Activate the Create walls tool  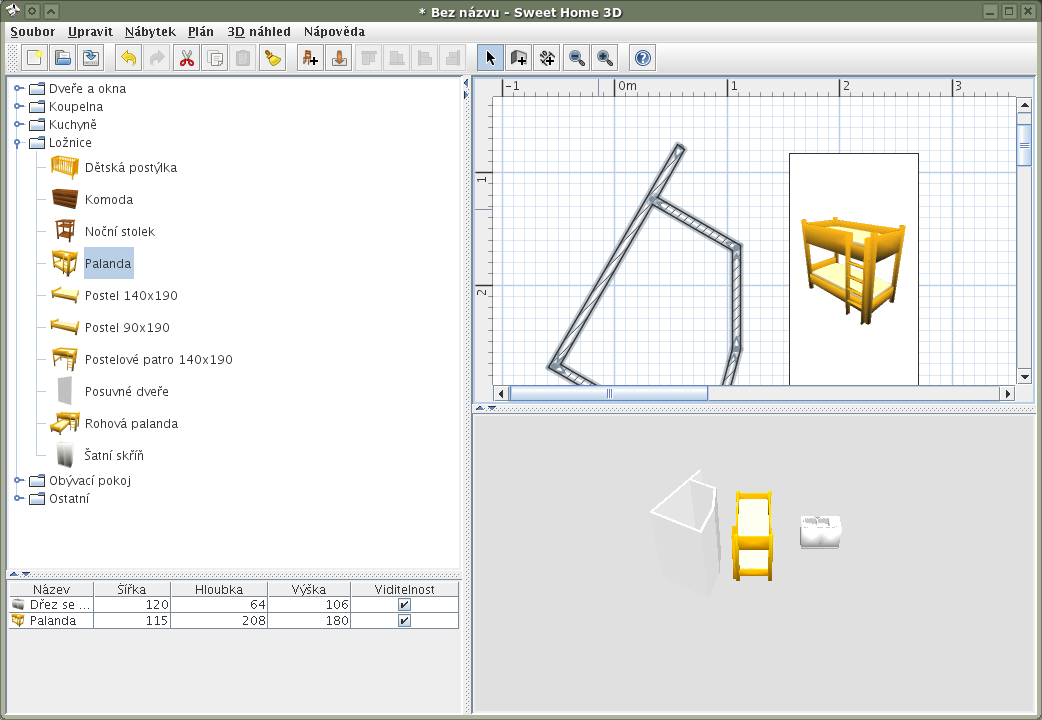click(518, 59)
